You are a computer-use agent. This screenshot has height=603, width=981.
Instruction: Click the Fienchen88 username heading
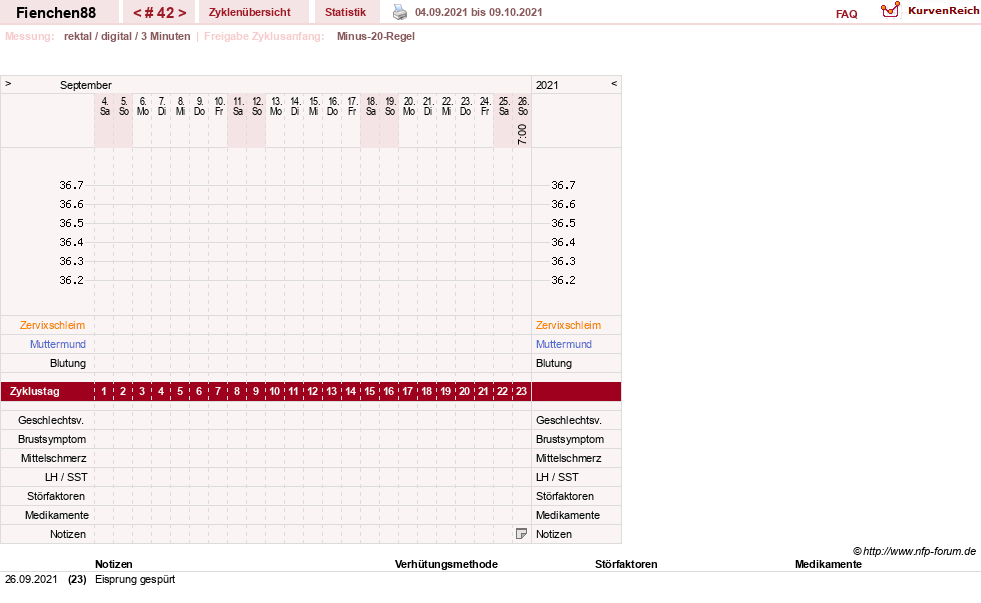tap(56, 13)
